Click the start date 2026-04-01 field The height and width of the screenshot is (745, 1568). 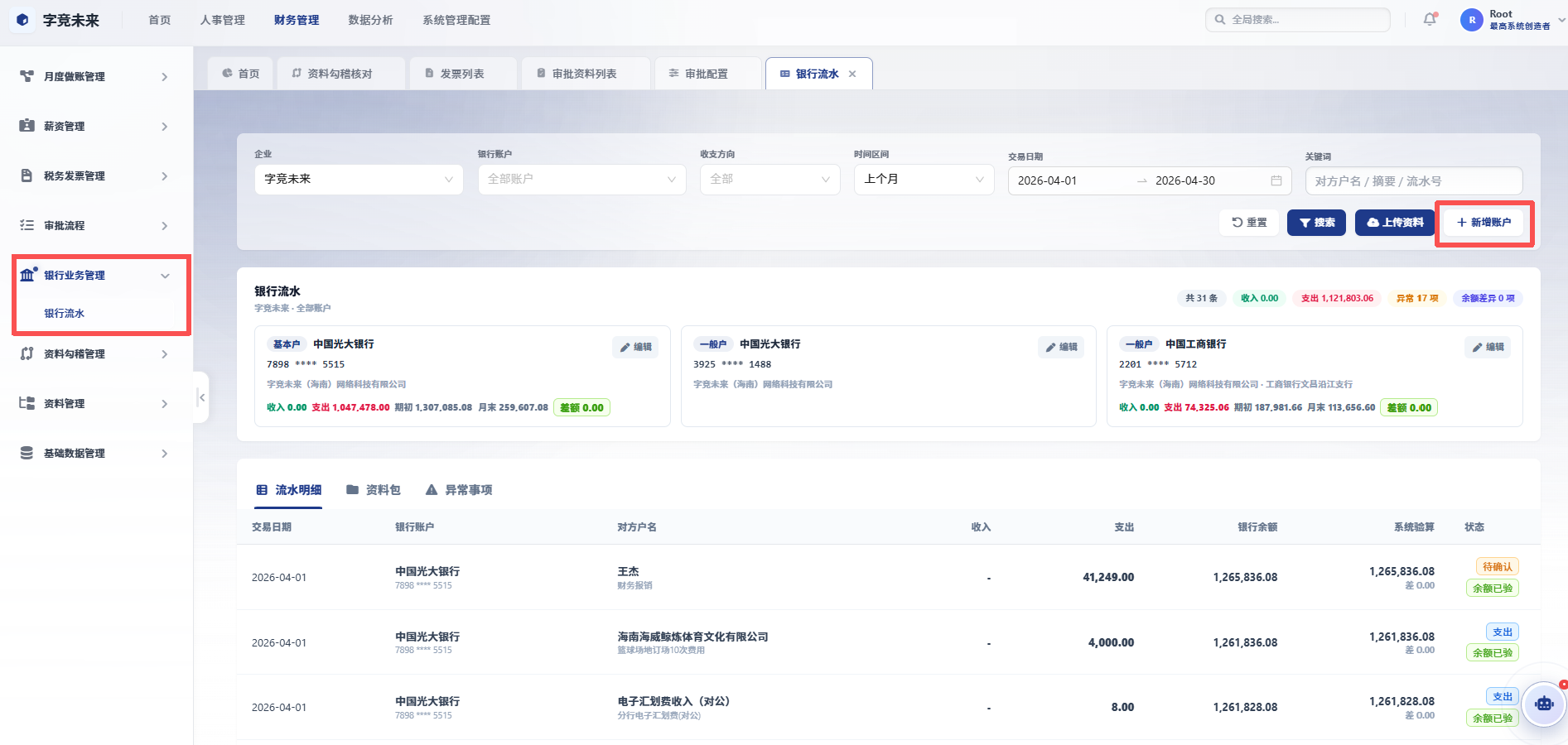point(1048,180)
